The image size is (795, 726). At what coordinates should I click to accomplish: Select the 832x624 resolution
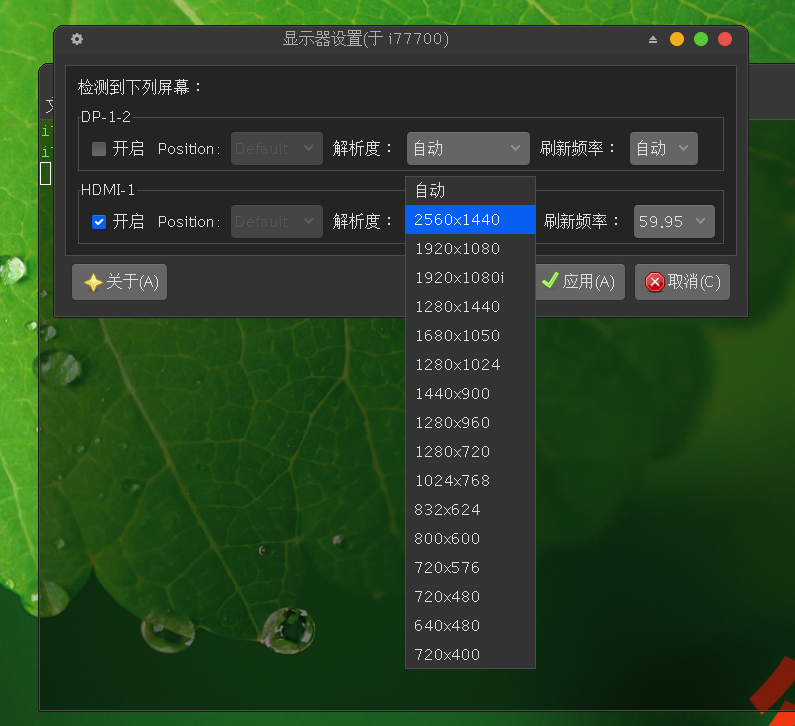tap(471, 510)
